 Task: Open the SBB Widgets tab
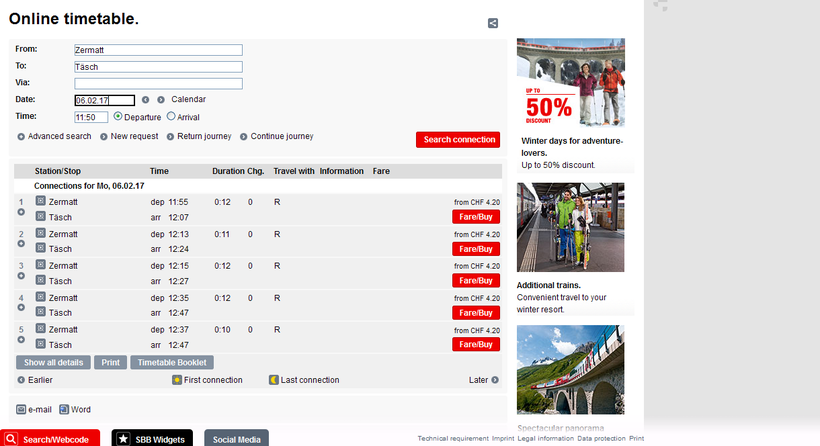click(151, 439)
